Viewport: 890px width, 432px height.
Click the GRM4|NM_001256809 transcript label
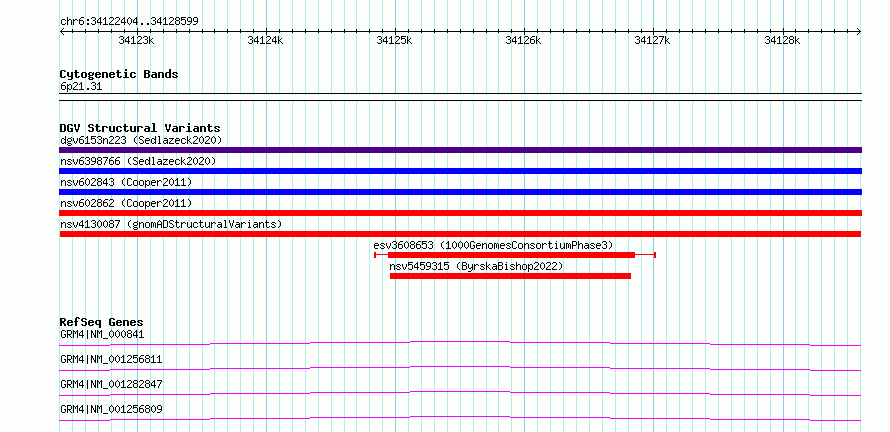click(111, 409)
